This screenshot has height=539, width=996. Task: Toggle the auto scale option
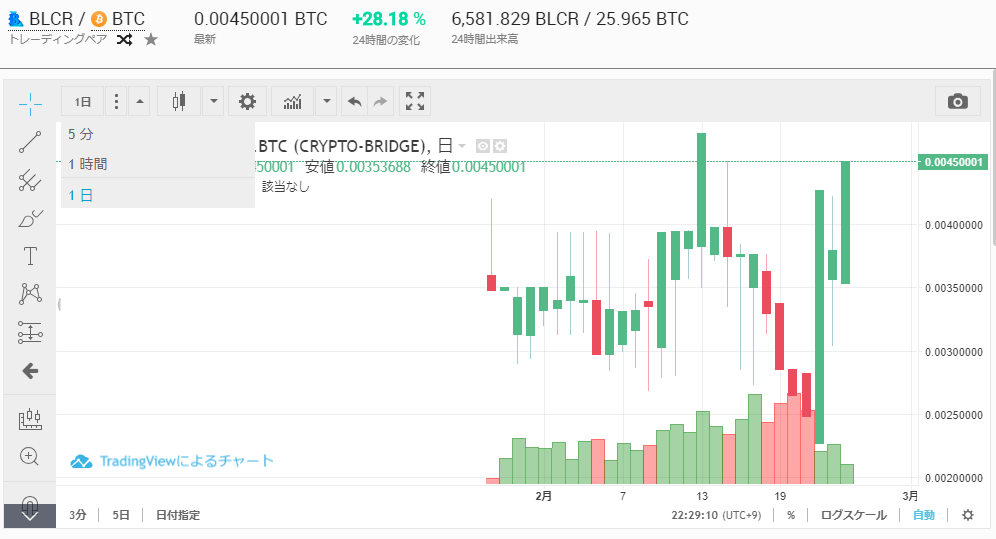coord(923,515)
